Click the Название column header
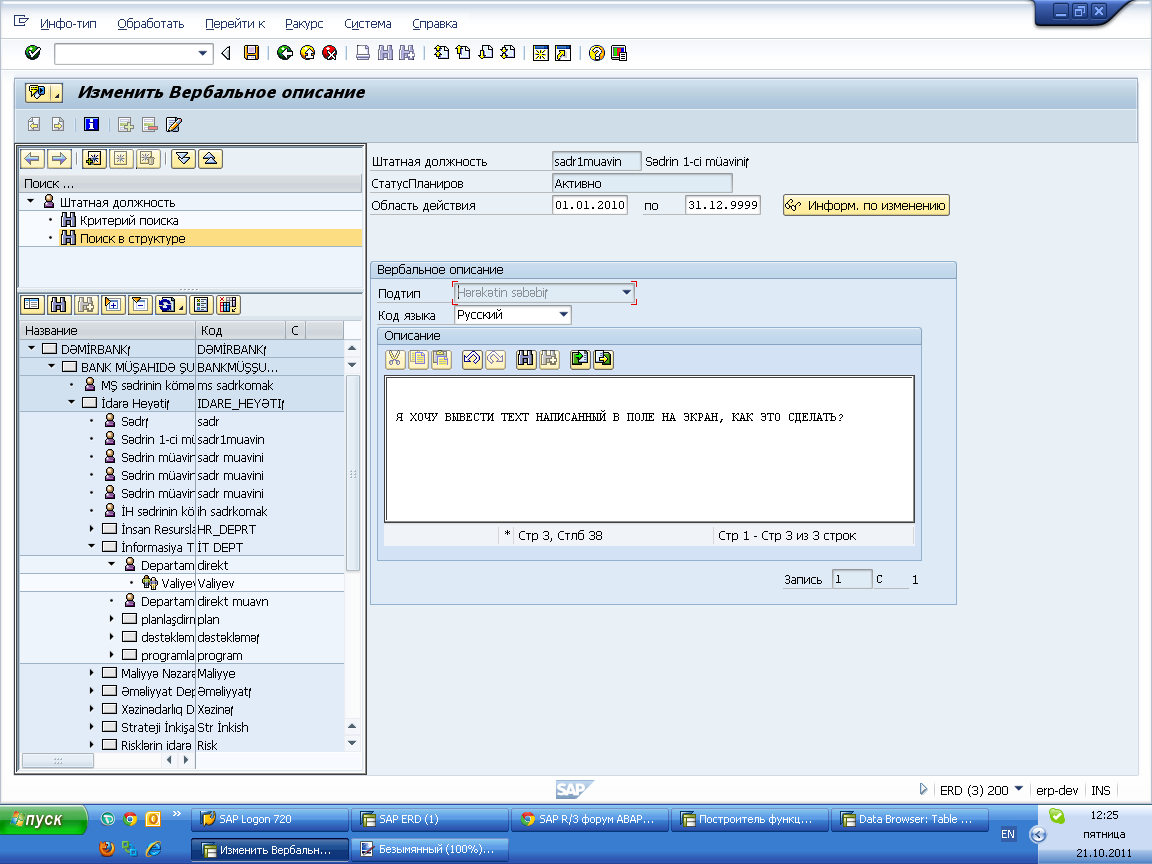This screenshot has width=1152, height=864. (107, 331)
